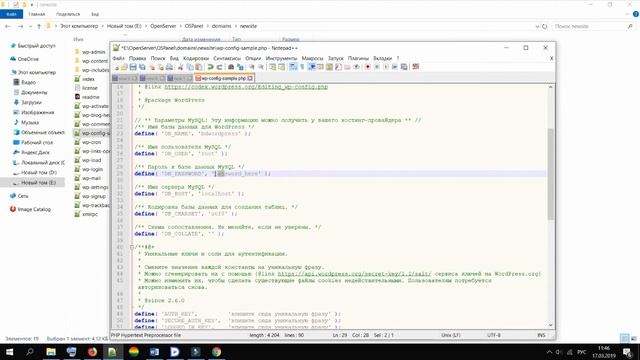Go back in the Explorer window
The image size is (640, 360).
coord(8,26)
